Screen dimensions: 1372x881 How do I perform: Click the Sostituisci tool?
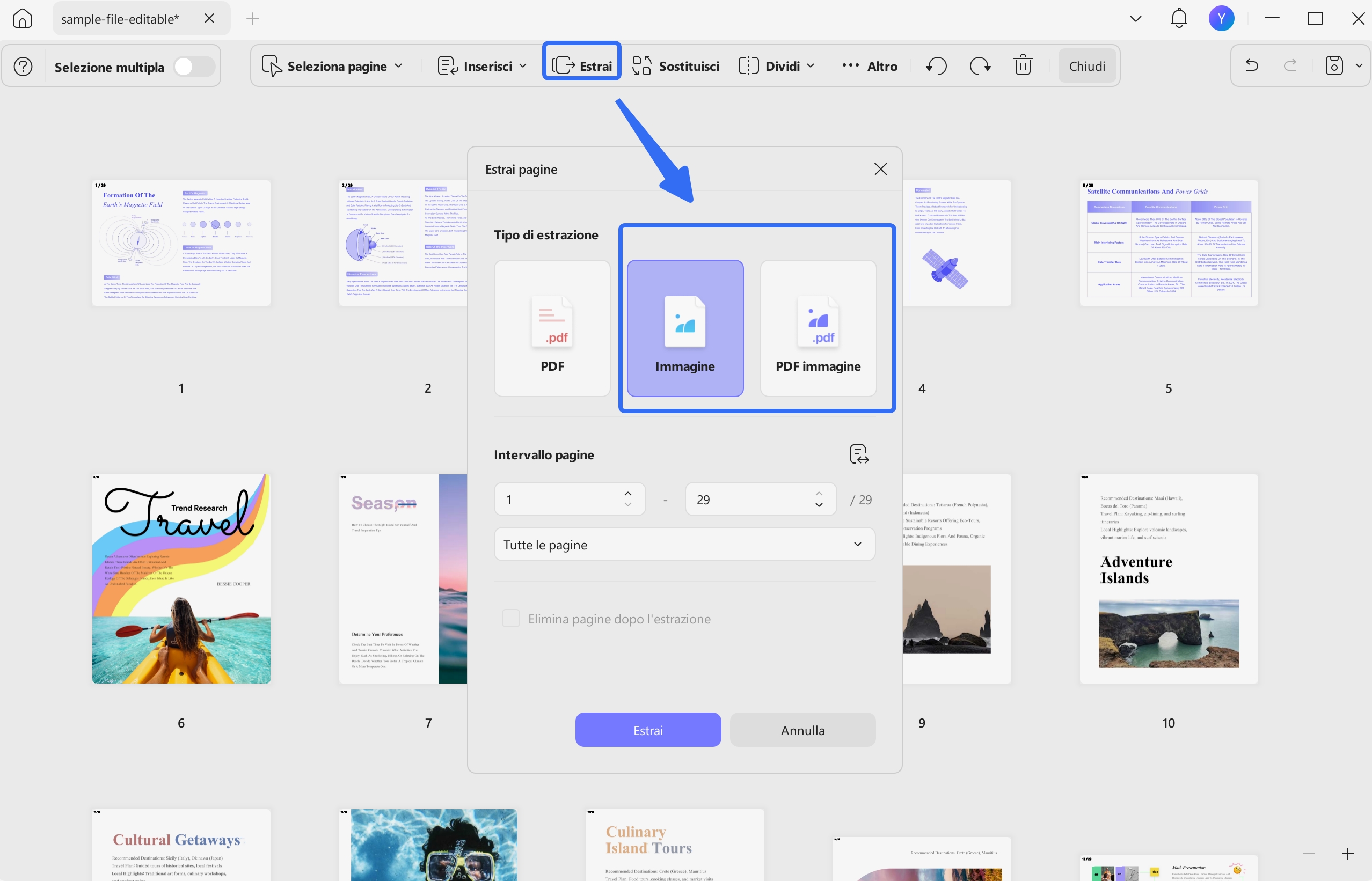point(676,67)
